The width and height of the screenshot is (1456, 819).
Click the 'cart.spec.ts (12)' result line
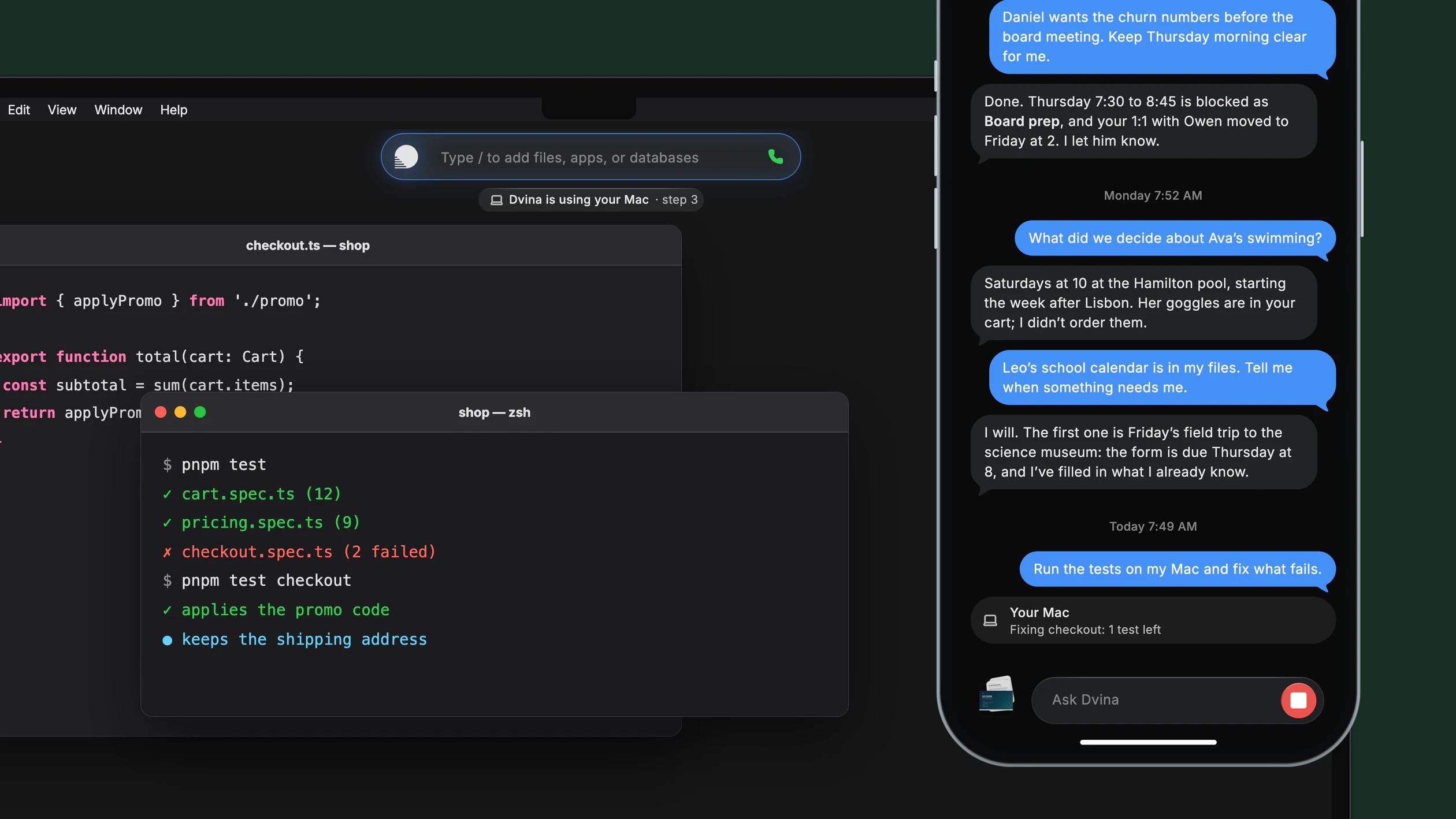pyautogui.click(x=252, y=494)
